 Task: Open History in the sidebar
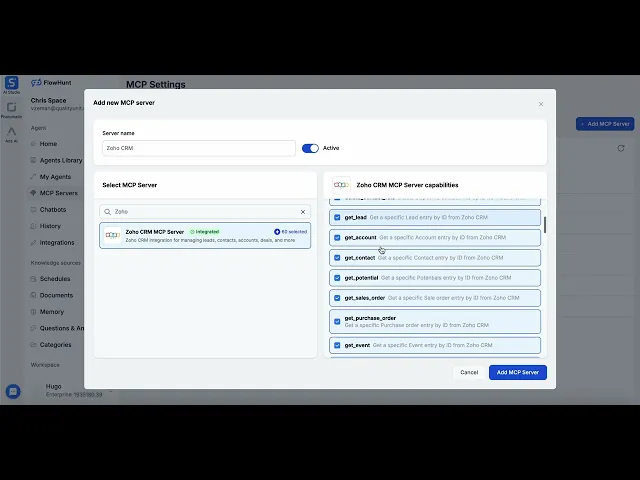point(46,226)
